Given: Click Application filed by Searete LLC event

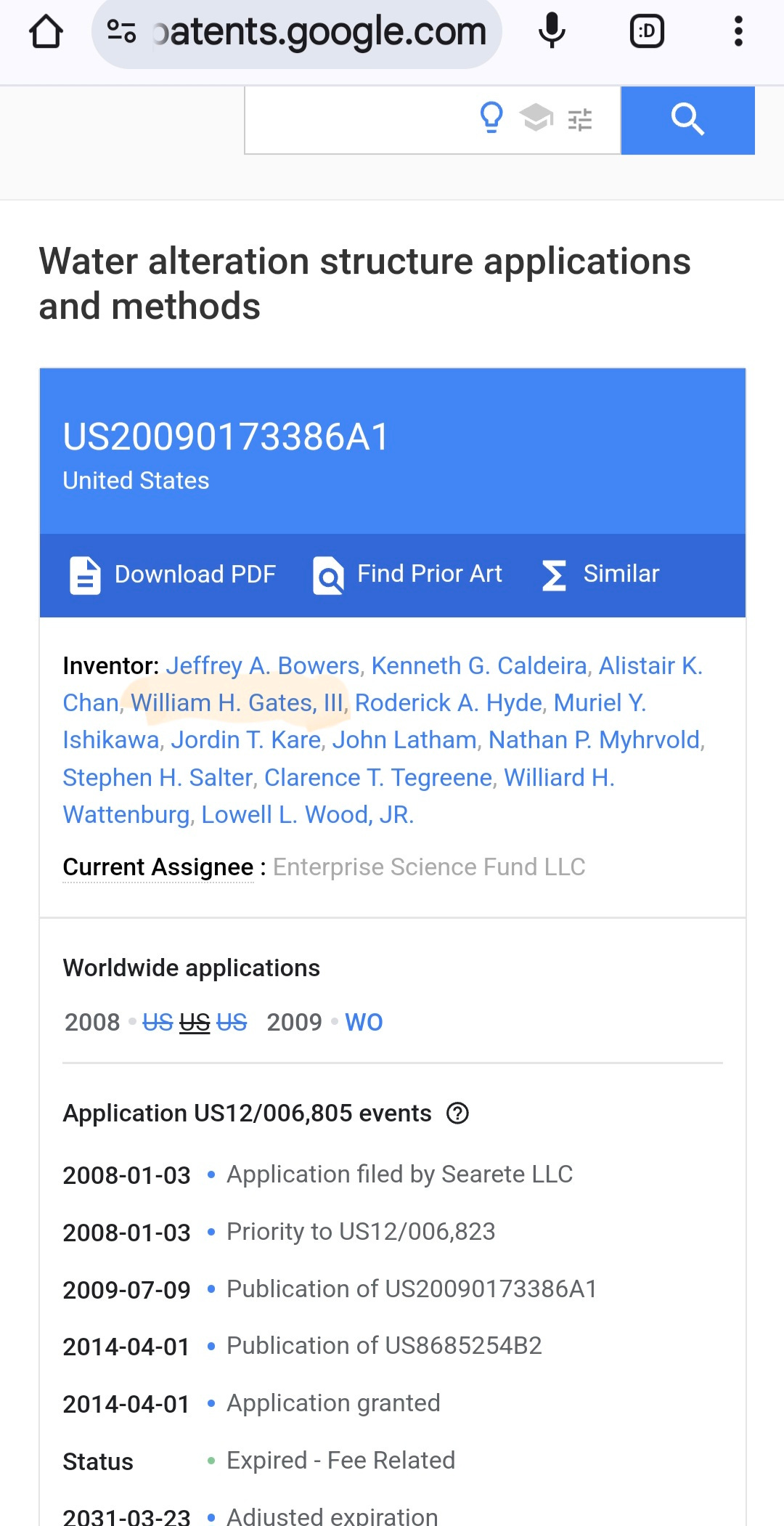Looking at the screenshot, I should click(399, 1174).
